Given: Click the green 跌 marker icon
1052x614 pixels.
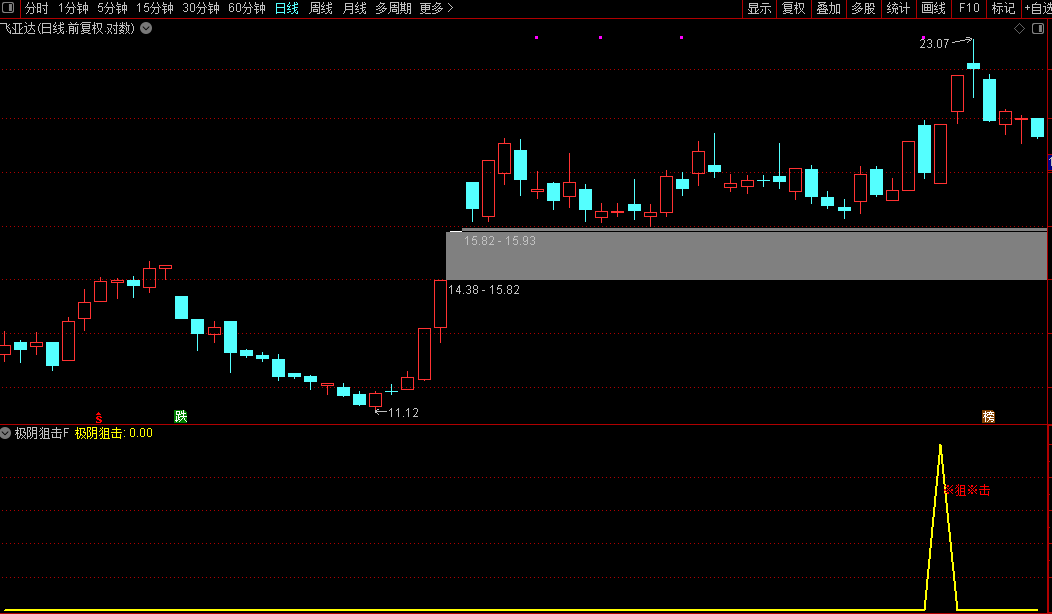Looking at the screenshot, I should tap(180, 416).
